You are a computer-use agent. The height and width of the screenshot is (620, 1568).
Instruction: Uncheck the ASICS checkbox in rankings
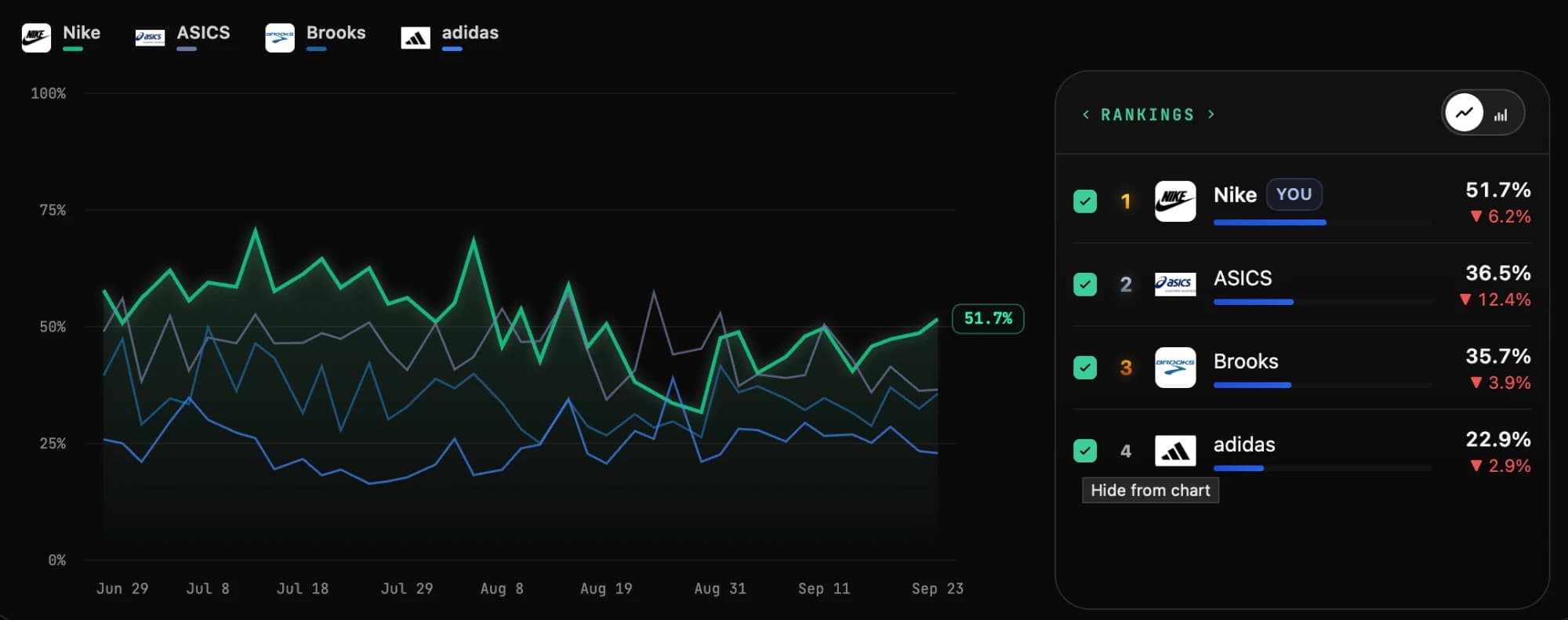pos(1085,285)
